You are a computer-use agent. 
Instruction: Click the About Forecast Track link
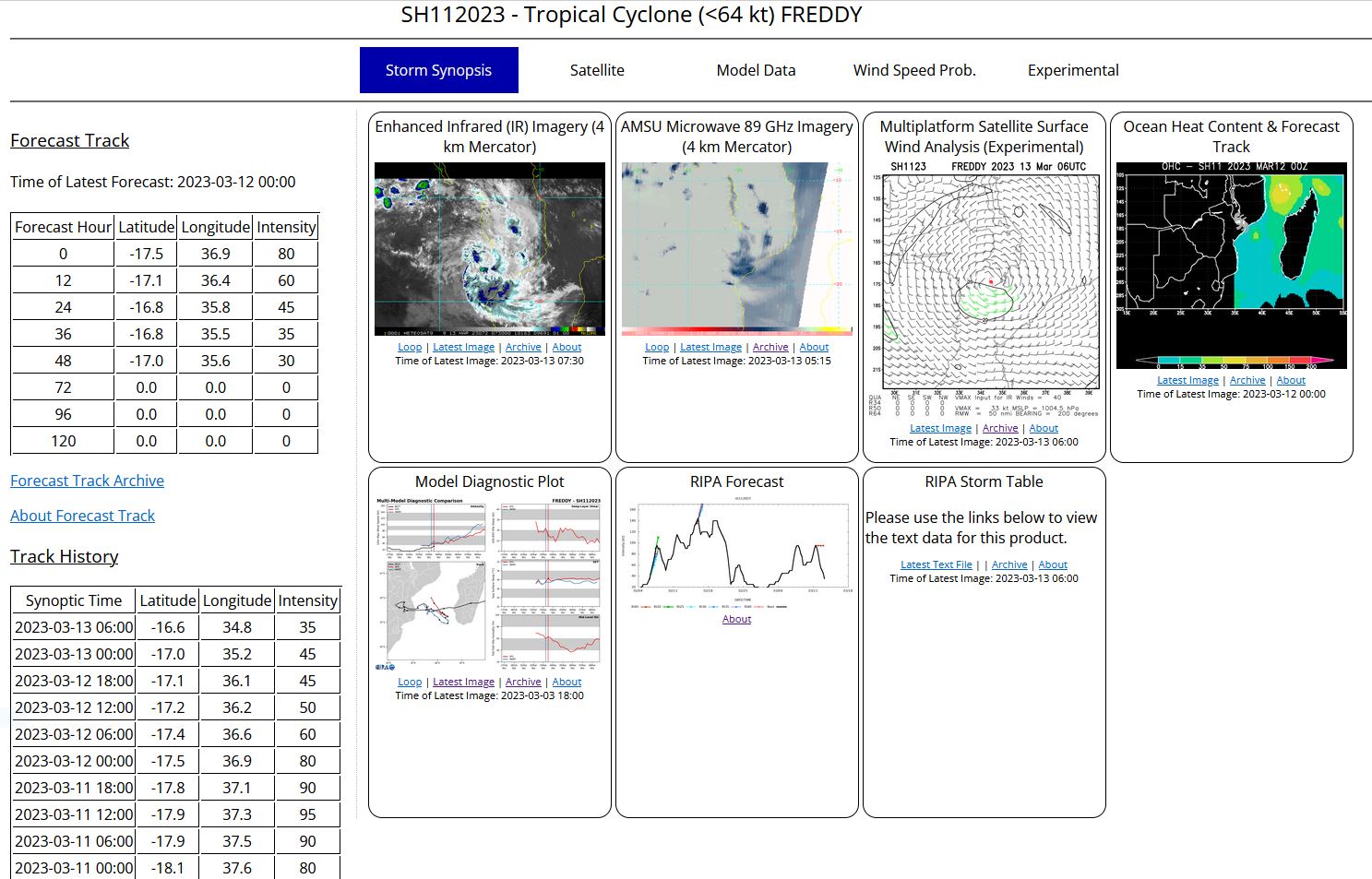82,516
